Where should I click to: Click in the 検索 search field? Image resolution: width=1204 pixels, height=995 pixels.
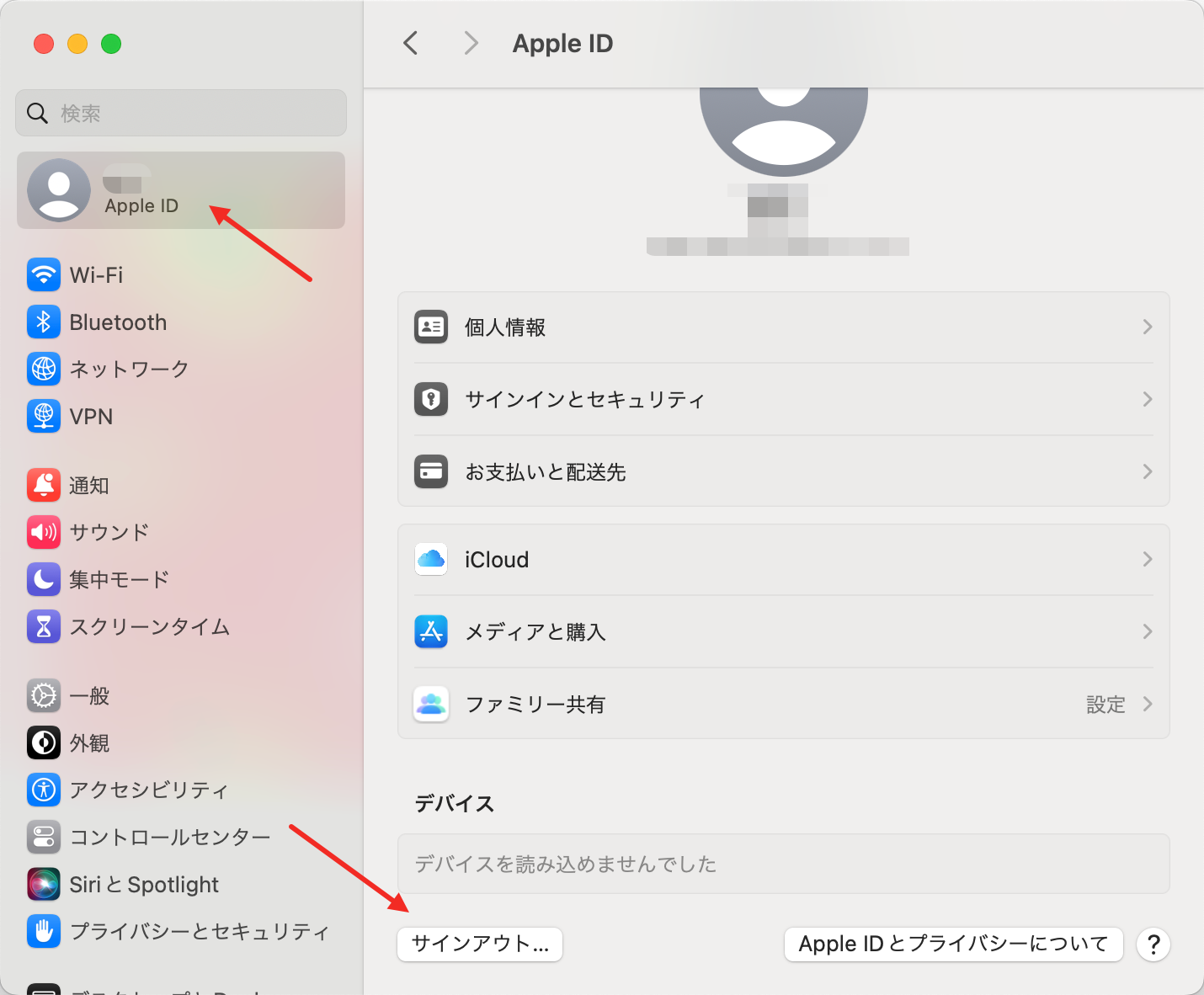[x=181, y=113]
